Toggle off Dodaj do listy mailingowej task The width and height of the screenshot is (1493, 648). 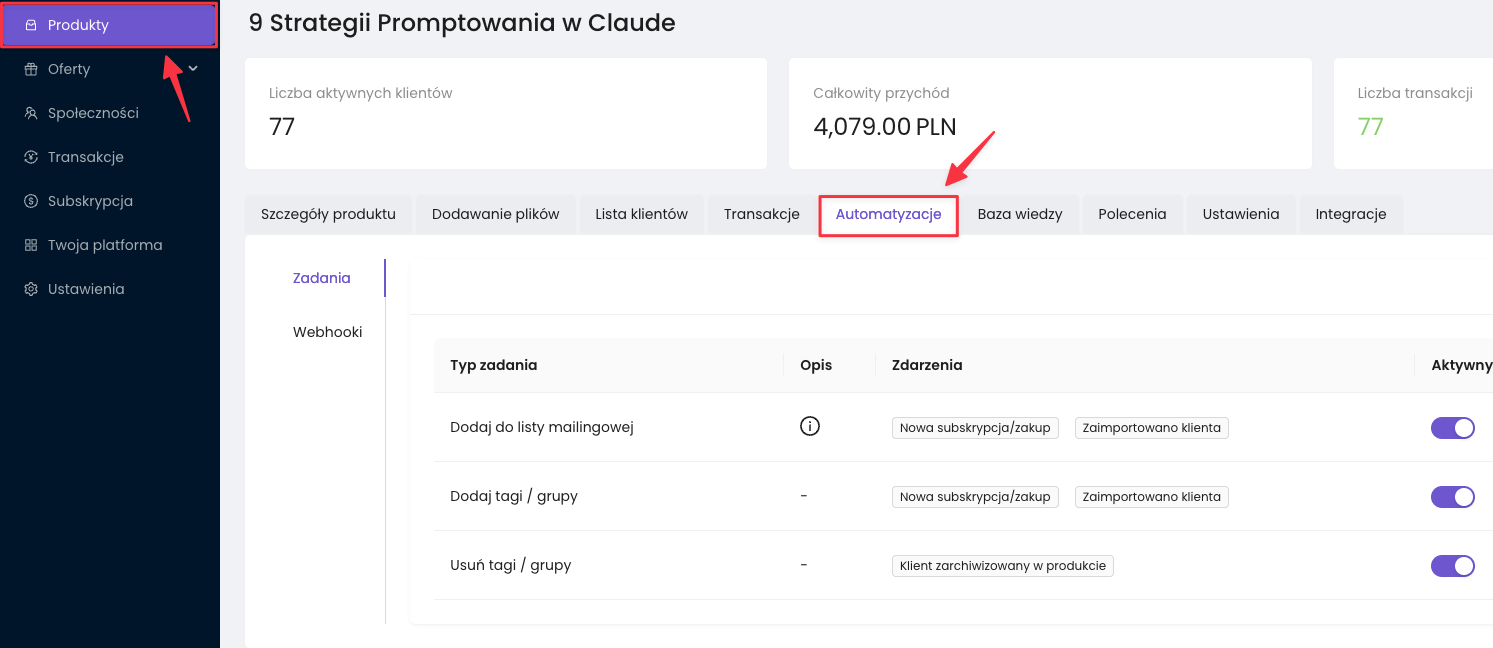[x=1452, y=428]
